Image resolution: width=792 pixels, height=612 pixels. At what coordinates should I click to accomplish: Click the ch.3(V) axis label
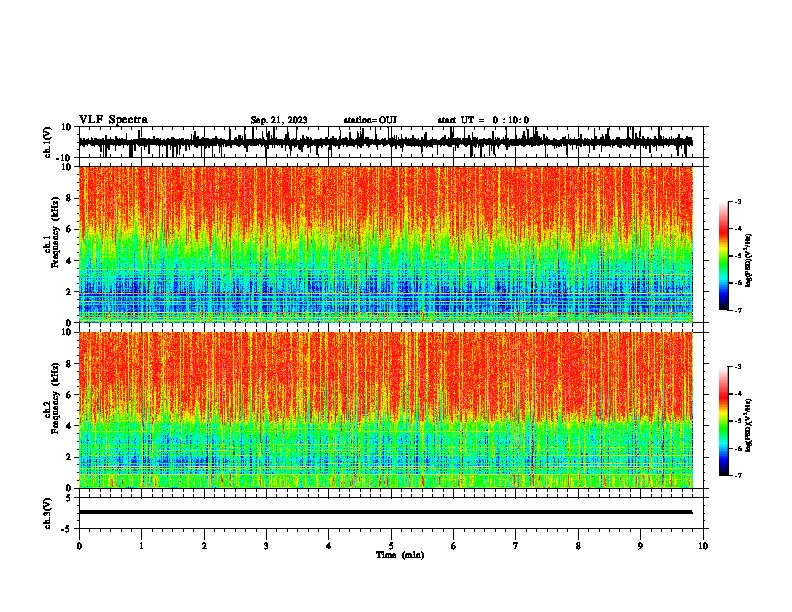[x=48, y=513]
